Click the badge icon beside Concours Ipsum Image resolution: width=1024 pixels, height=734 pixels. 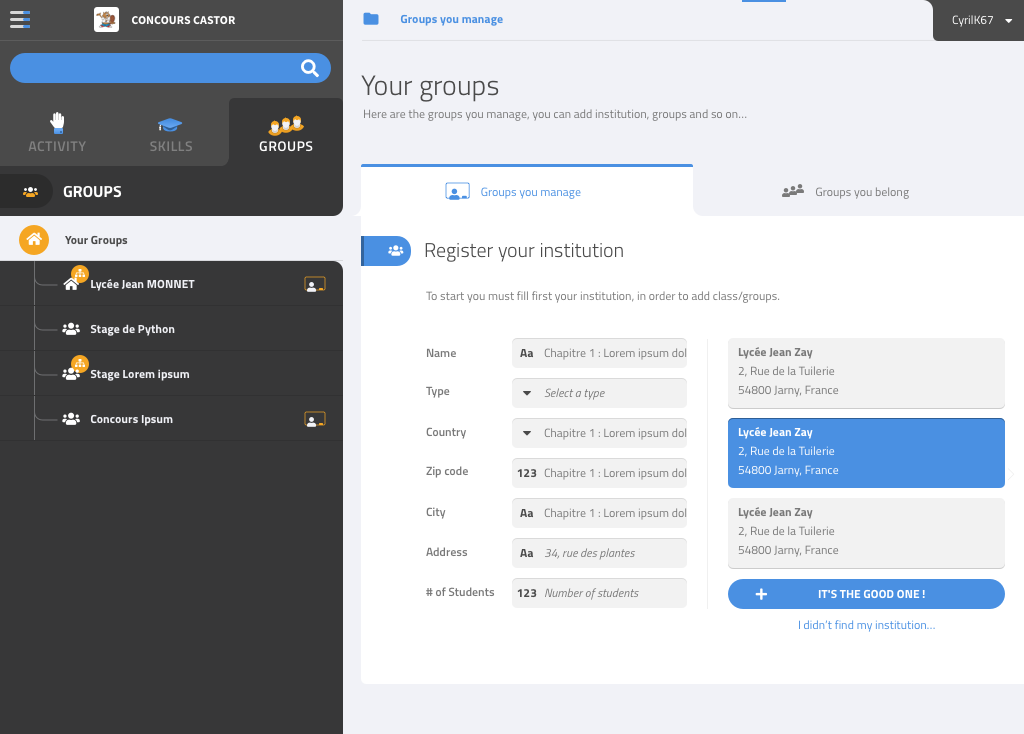click(315, 420)
